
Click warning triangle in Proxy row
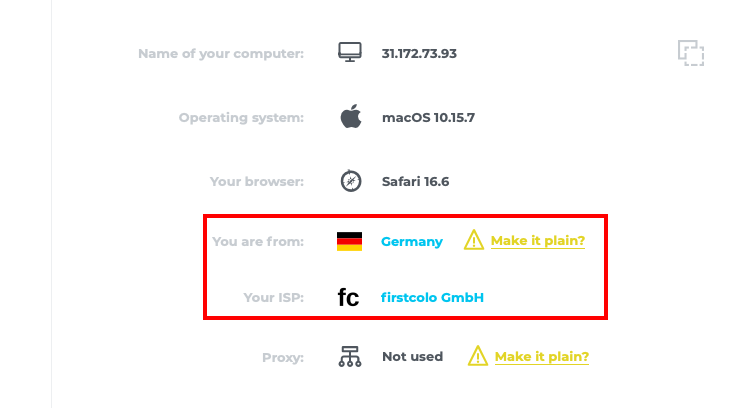(x=477, y=356)
